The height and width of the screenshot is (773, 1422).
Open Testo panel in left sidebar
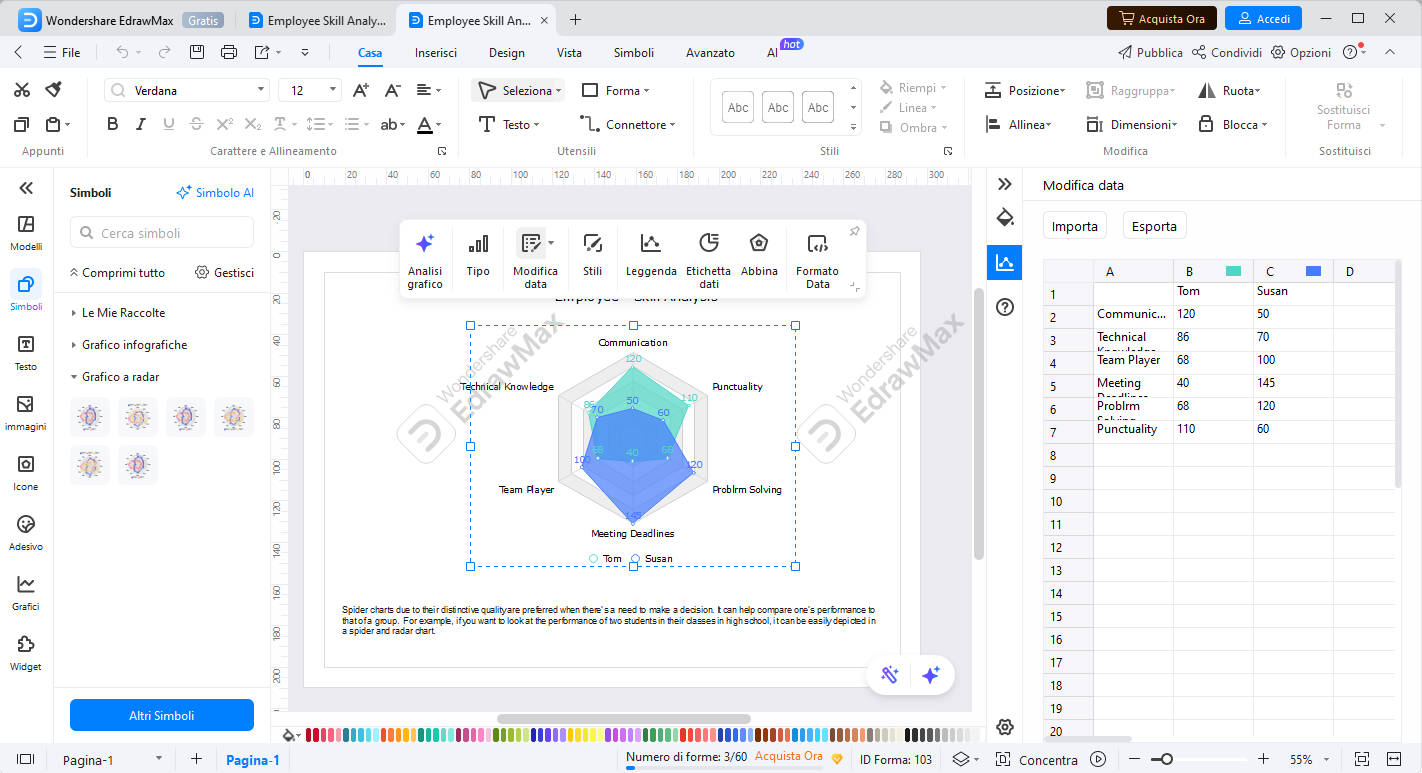pos(26,353)
